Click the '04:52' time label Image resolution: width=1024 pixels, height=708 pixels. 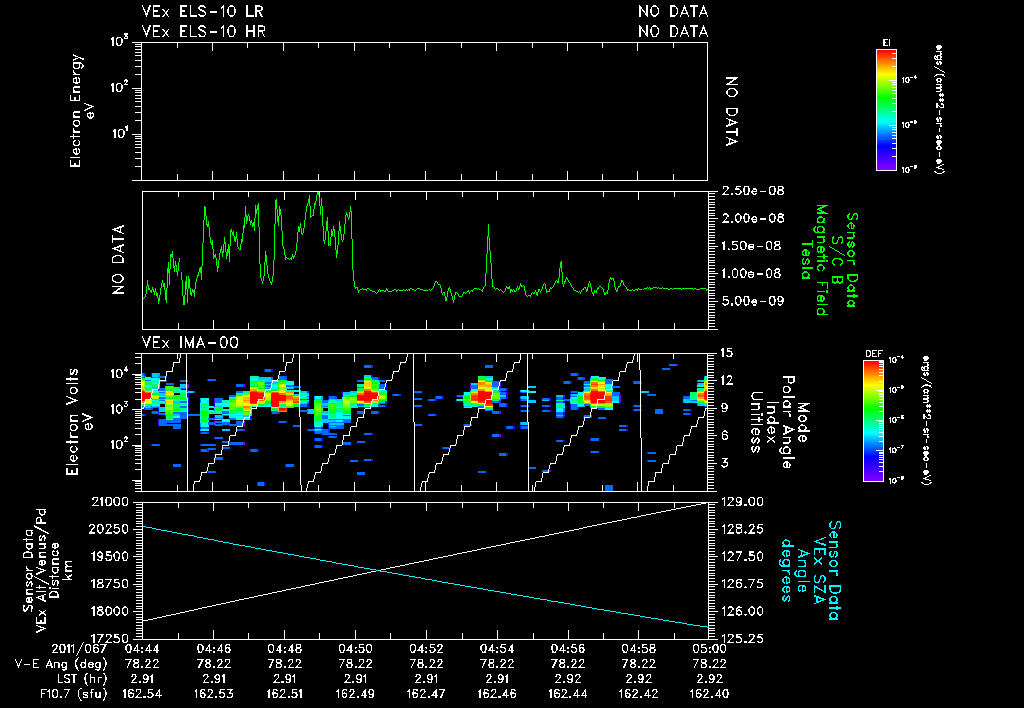pyautogui.click(x=426, y=649)
